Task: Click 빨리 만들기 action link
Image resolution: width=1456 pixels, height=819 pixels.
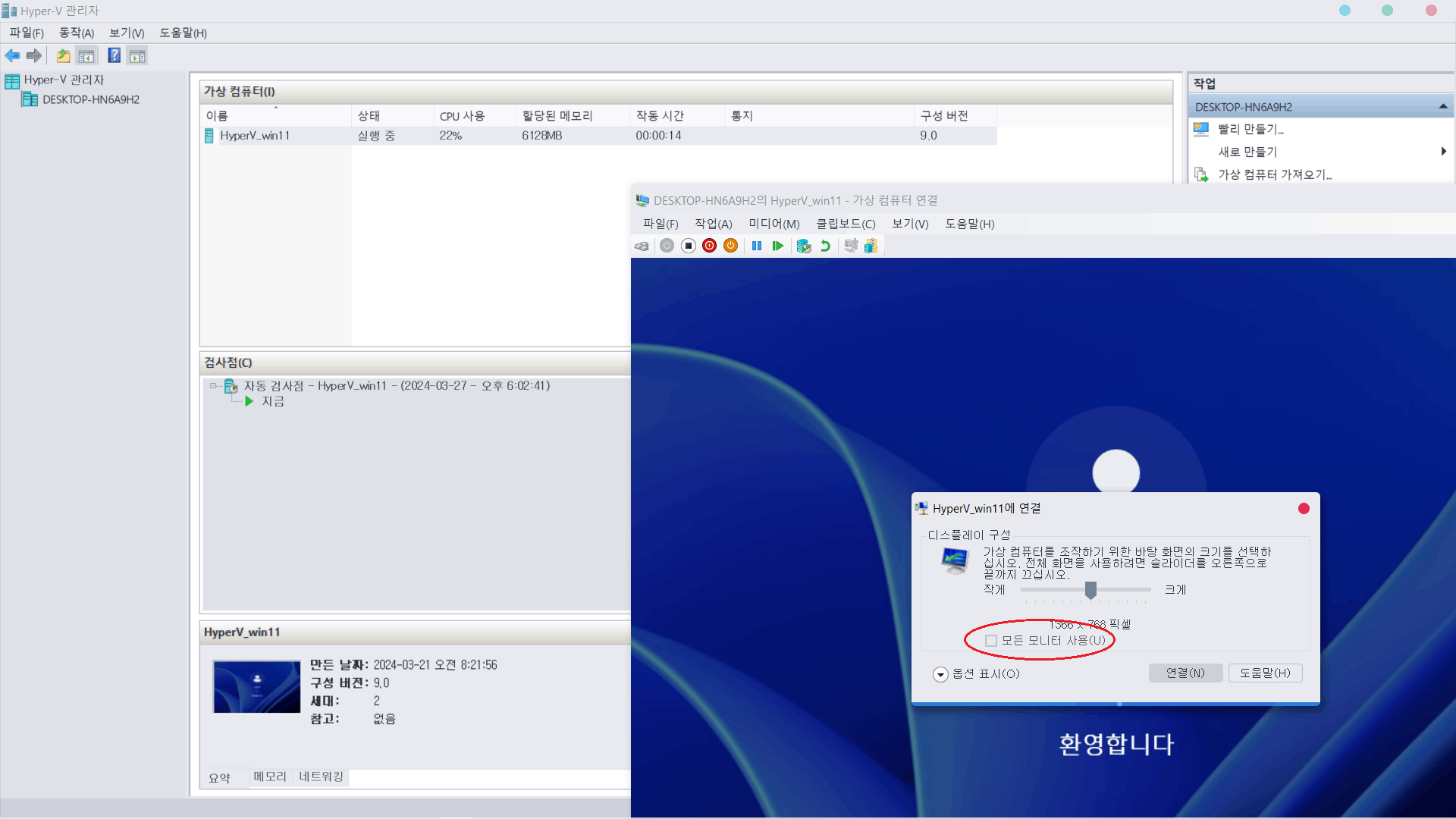Action: click(x=1250, y=129)
